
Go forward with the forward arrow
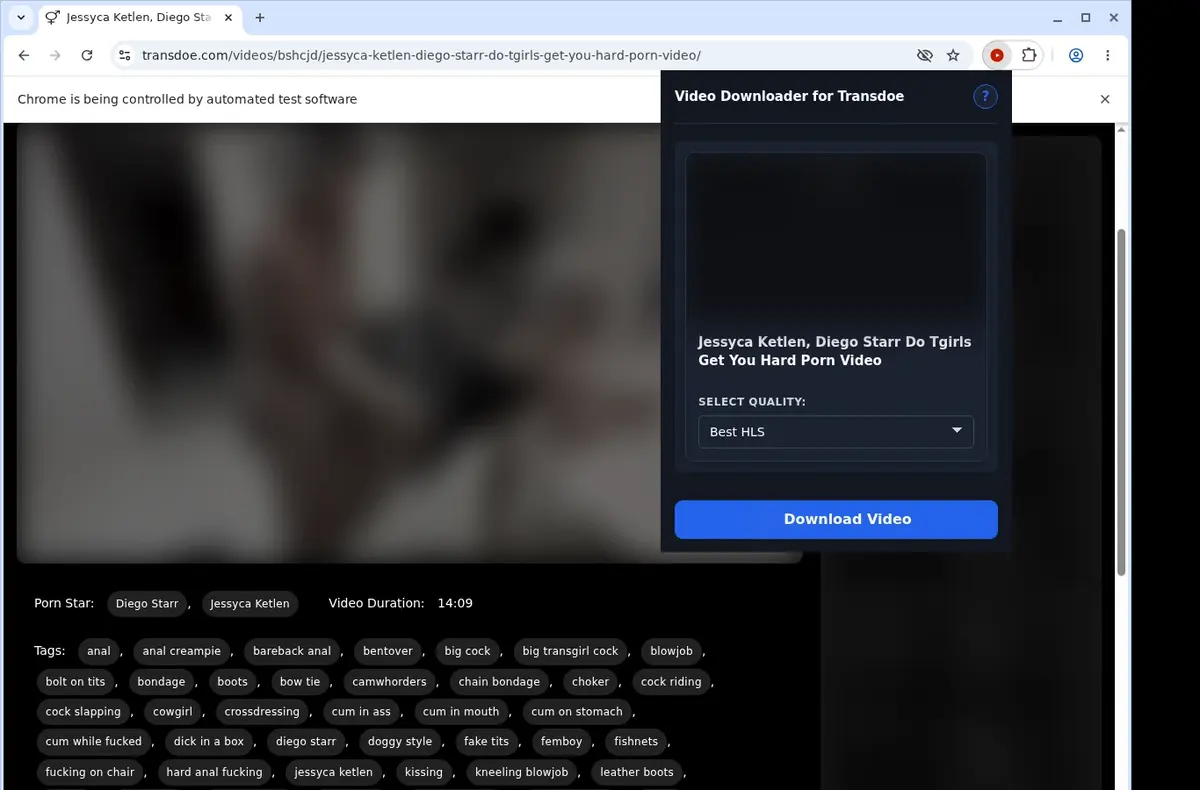[55, 56]
